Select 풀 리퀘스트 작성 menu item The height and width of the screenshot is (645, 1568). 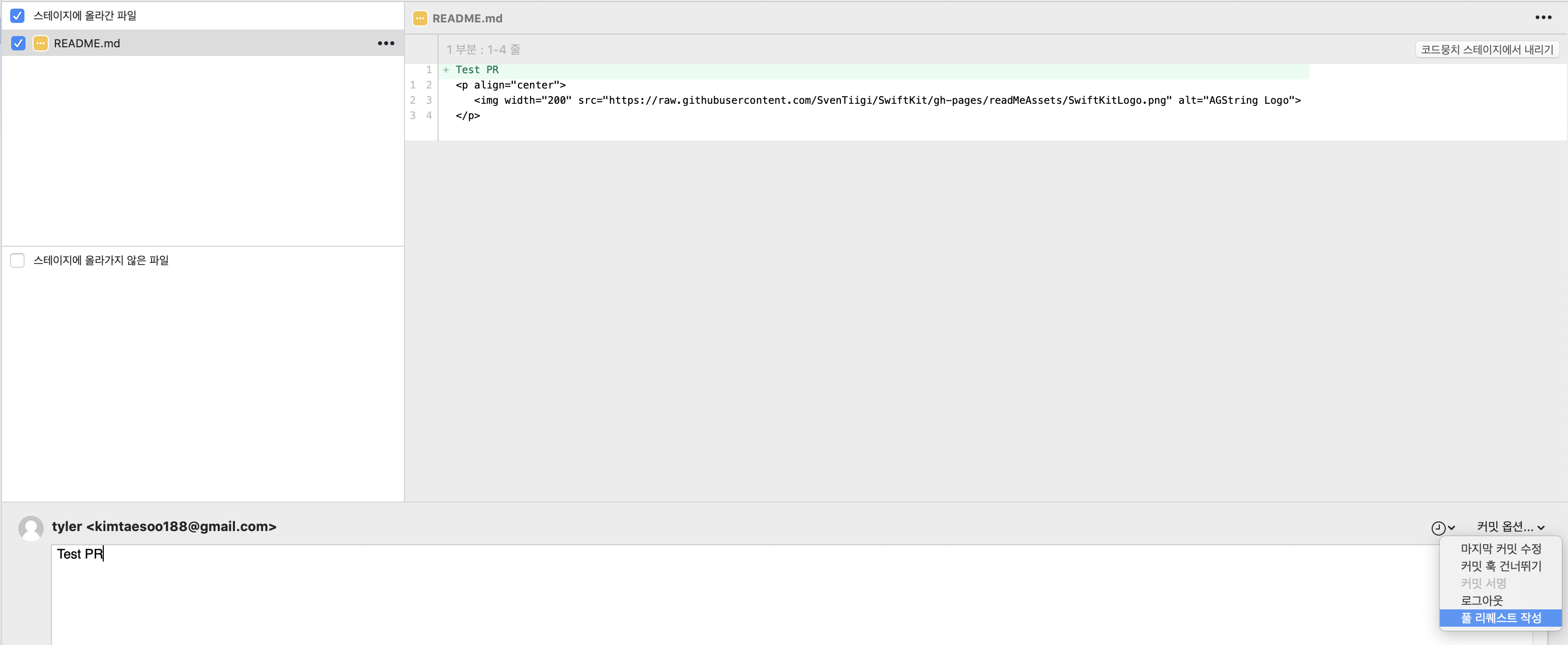[x=1500, y=618]
